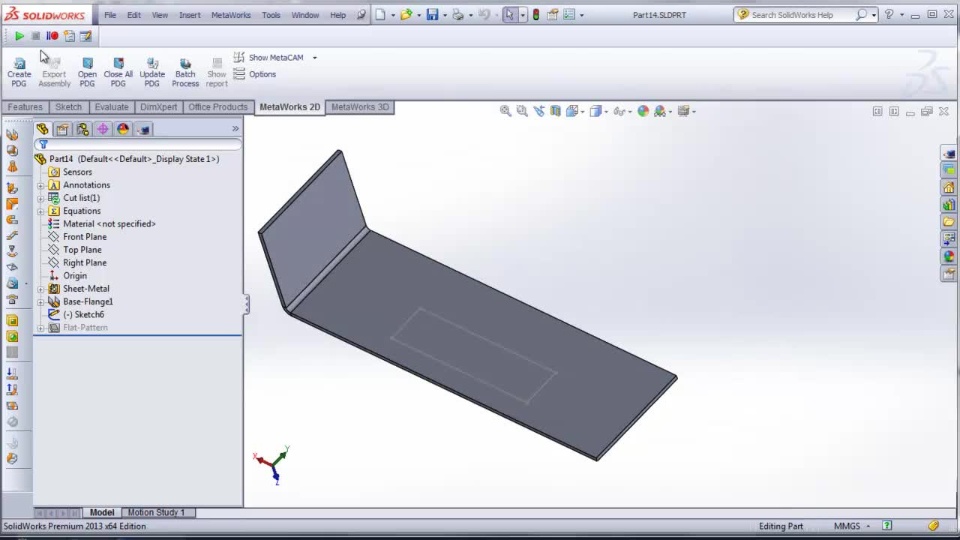Open the Help menu
The height and width of the screenshot is (540, 960).
click(x=338, y=15)
